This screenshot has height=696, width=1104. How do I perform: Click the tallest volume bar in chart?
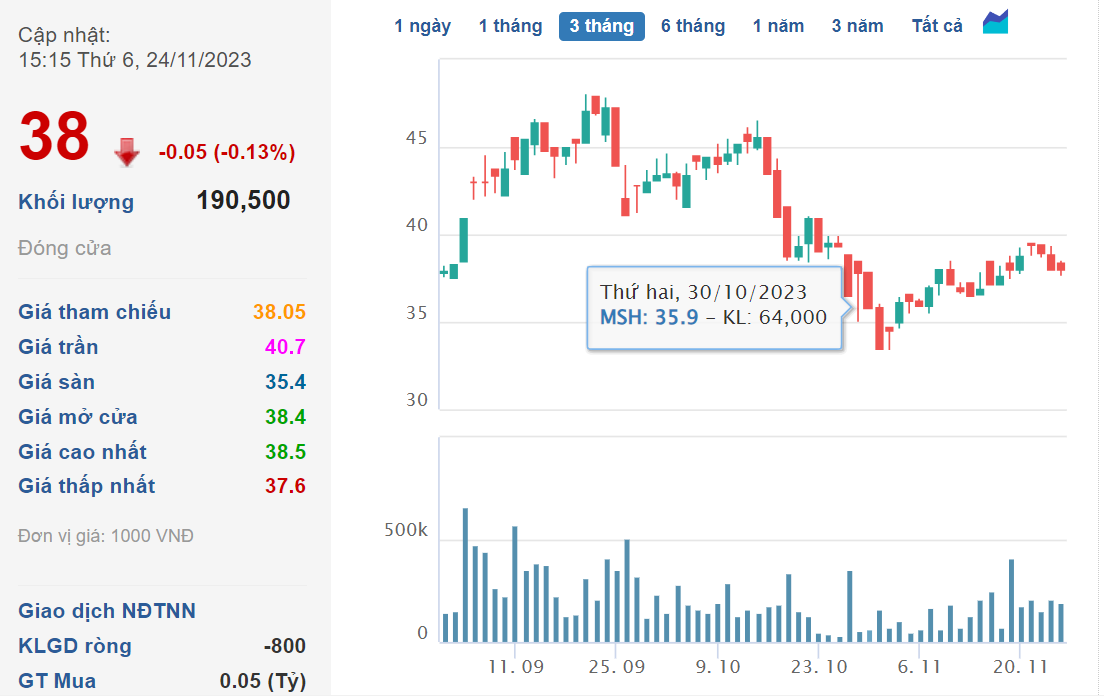[465, 575]
